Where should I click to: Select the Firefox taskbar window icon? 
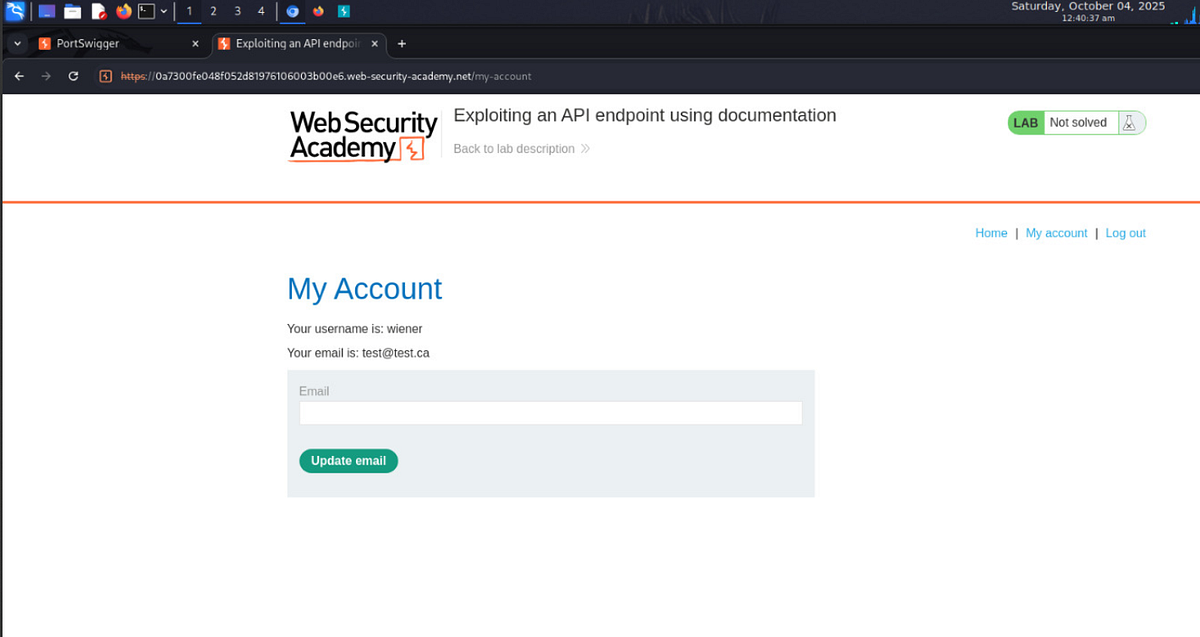(x=319, y=12)
